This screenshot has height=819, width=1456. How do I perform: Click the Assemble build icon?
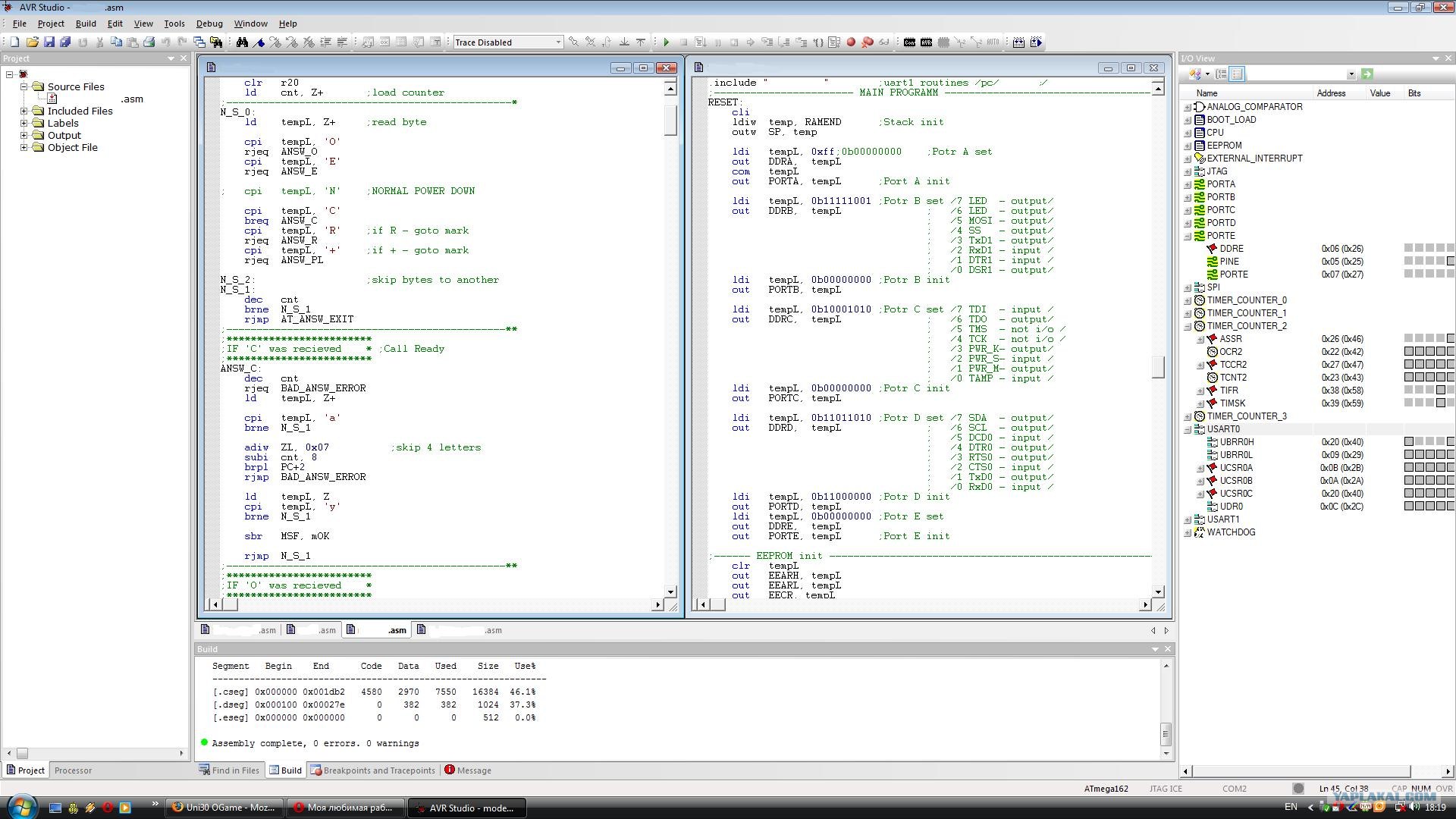1018,42
